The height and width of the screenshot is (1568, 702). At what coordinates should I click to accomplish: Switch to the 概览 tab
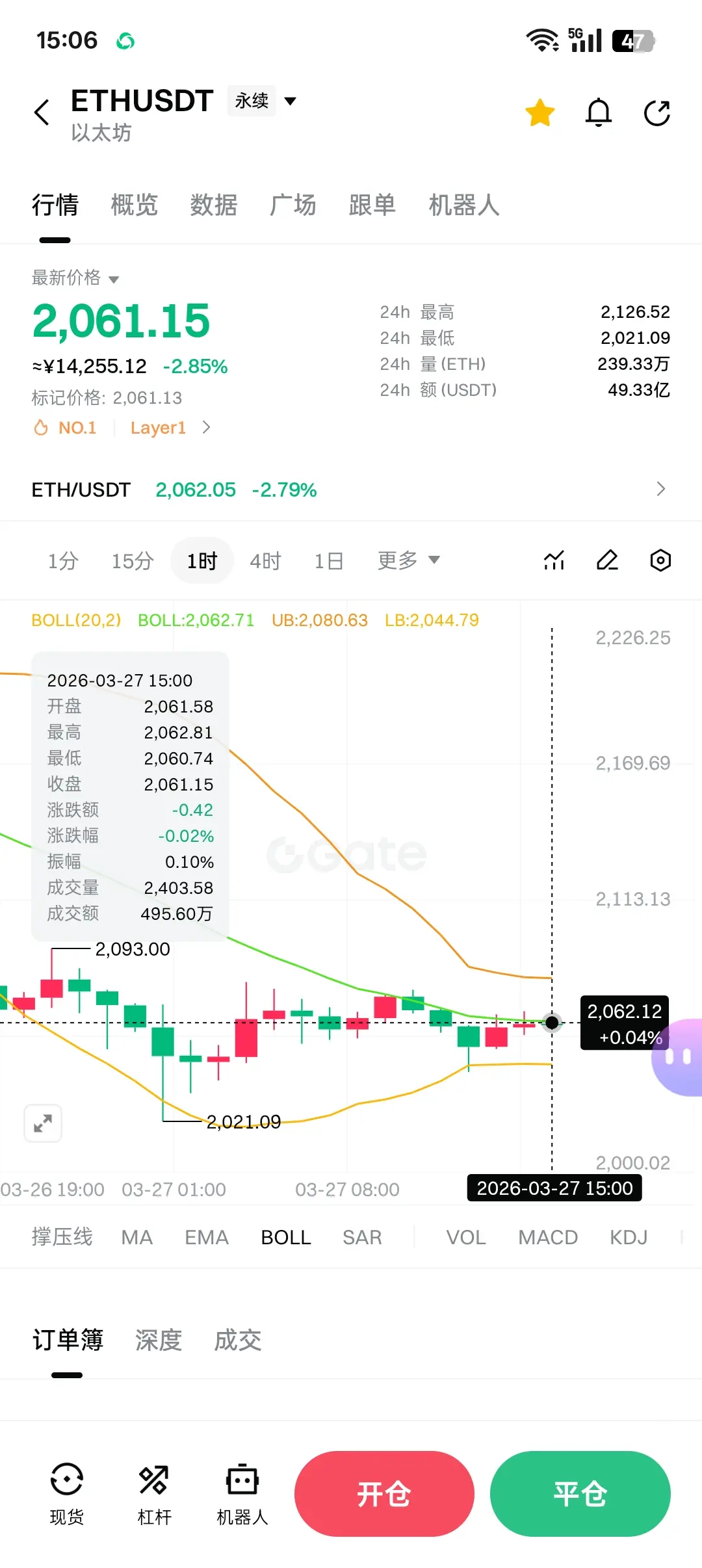click(135, 205)
